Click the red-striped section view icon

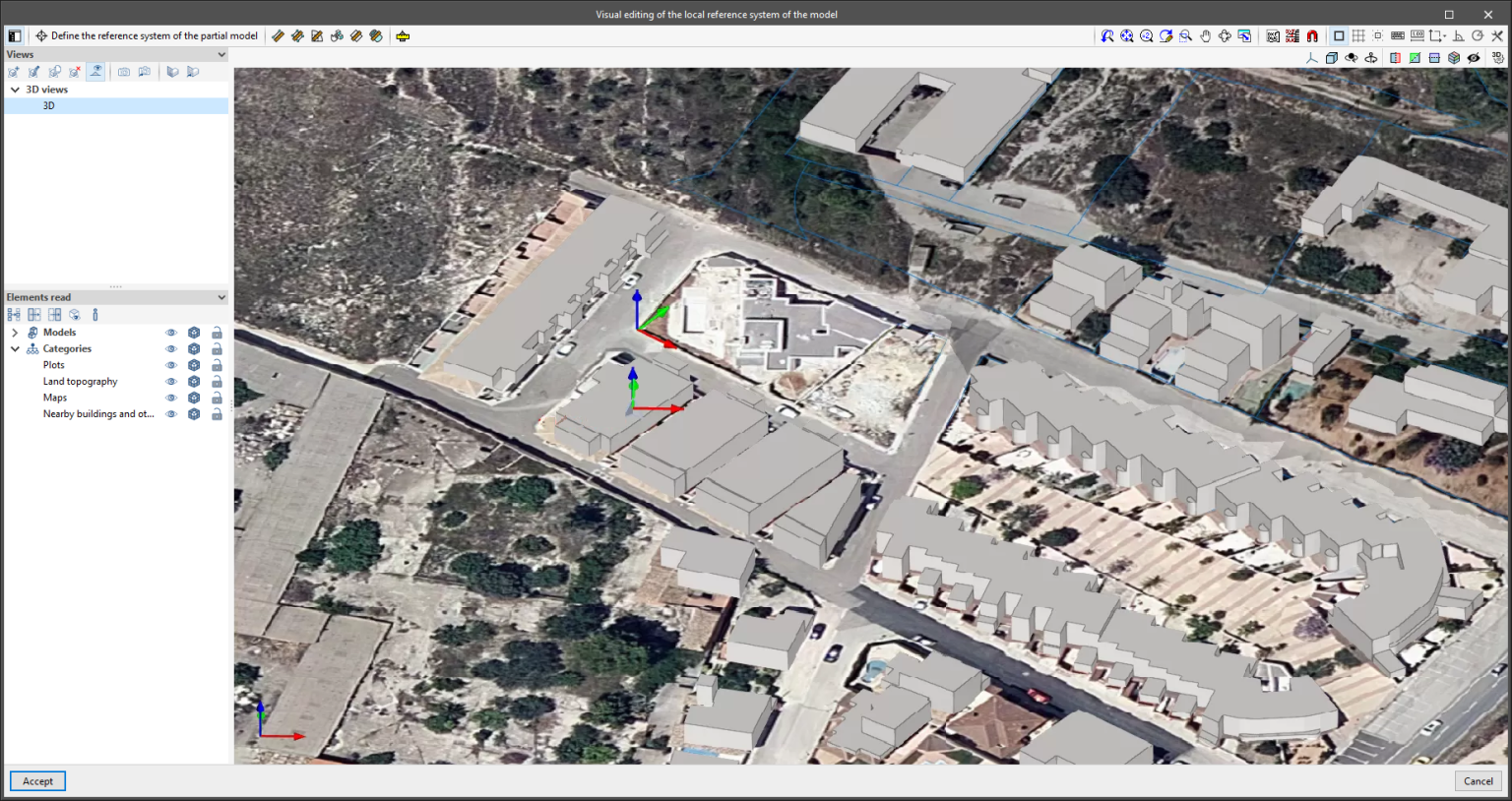(x=1395, y=58)
